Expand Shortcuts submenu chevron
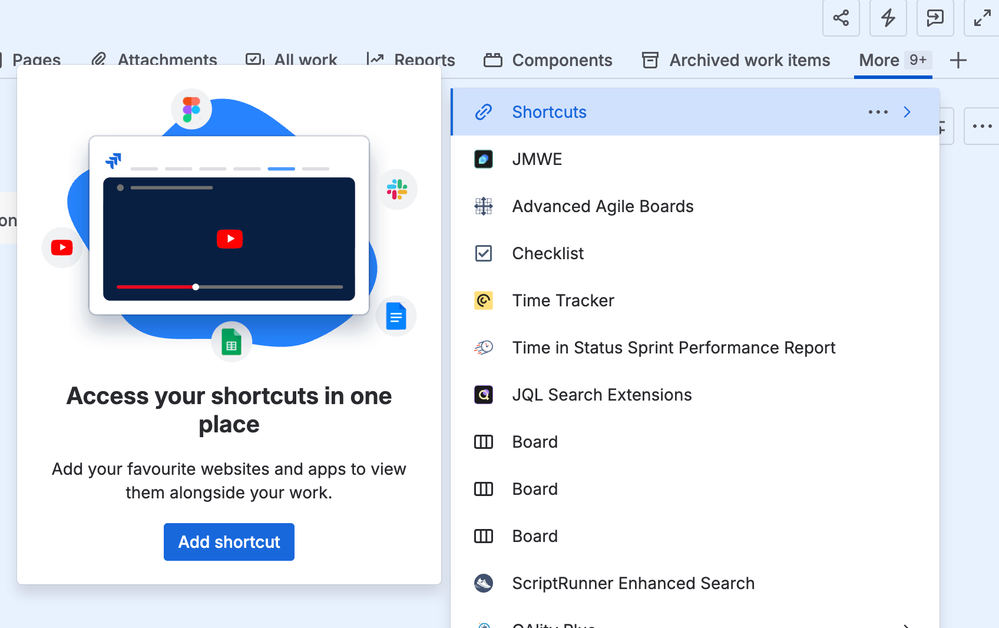The width and height of the screenshot is (999, 628). tap(907, 112)
